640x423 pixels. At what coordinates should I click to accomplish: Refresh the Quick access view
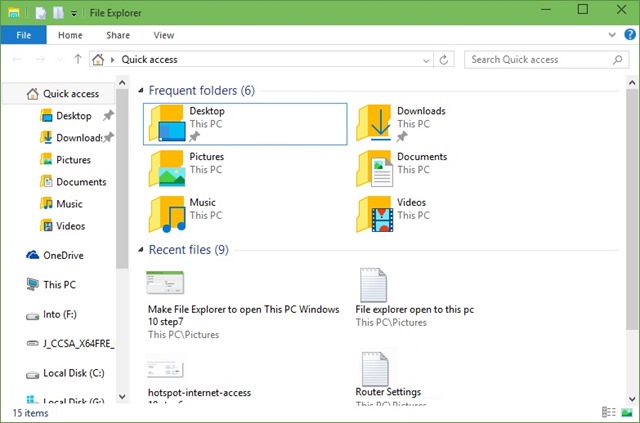click(444, 60)
